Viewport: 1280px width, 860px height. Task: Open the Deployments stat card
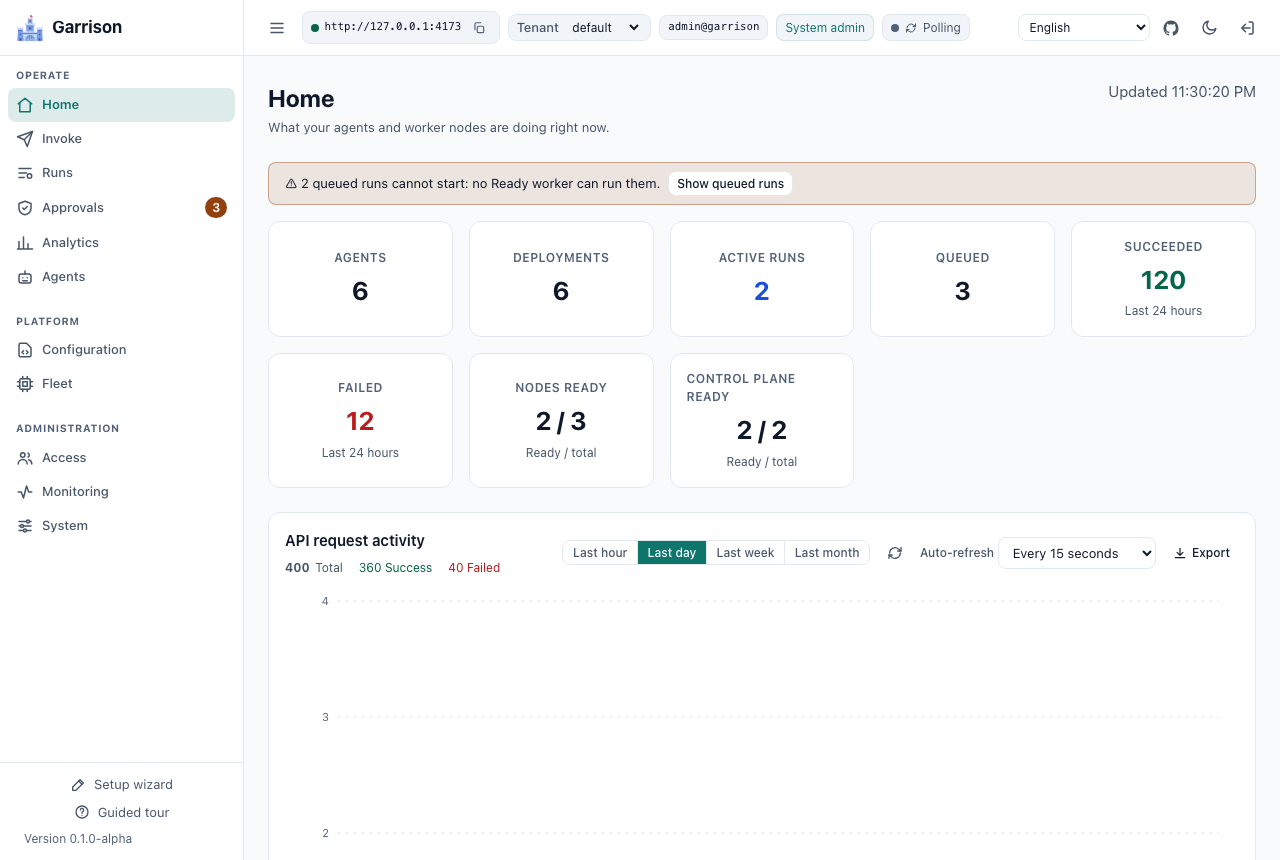point(561,279)
